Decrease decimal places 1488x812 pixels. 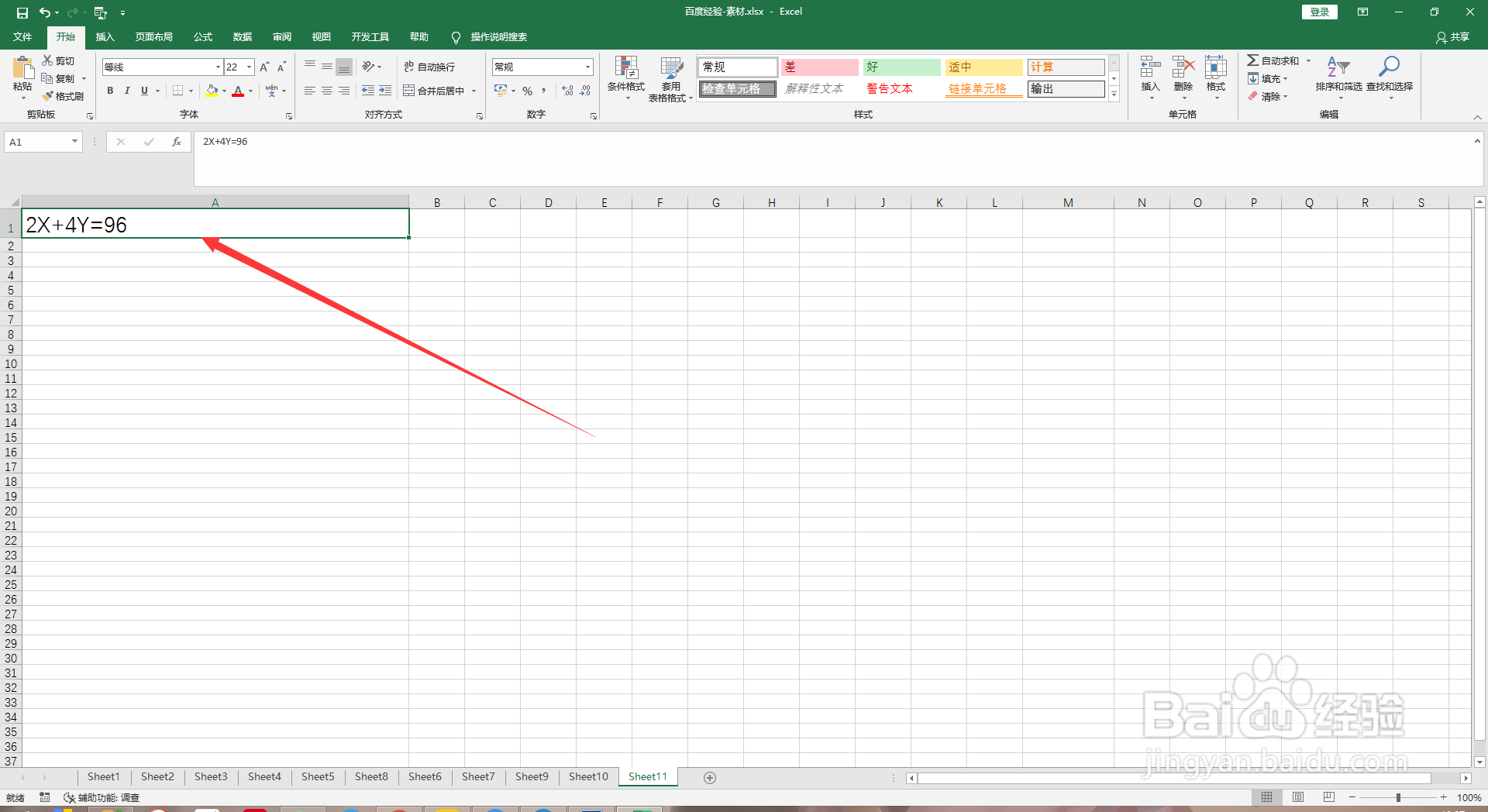pos(585,91)
